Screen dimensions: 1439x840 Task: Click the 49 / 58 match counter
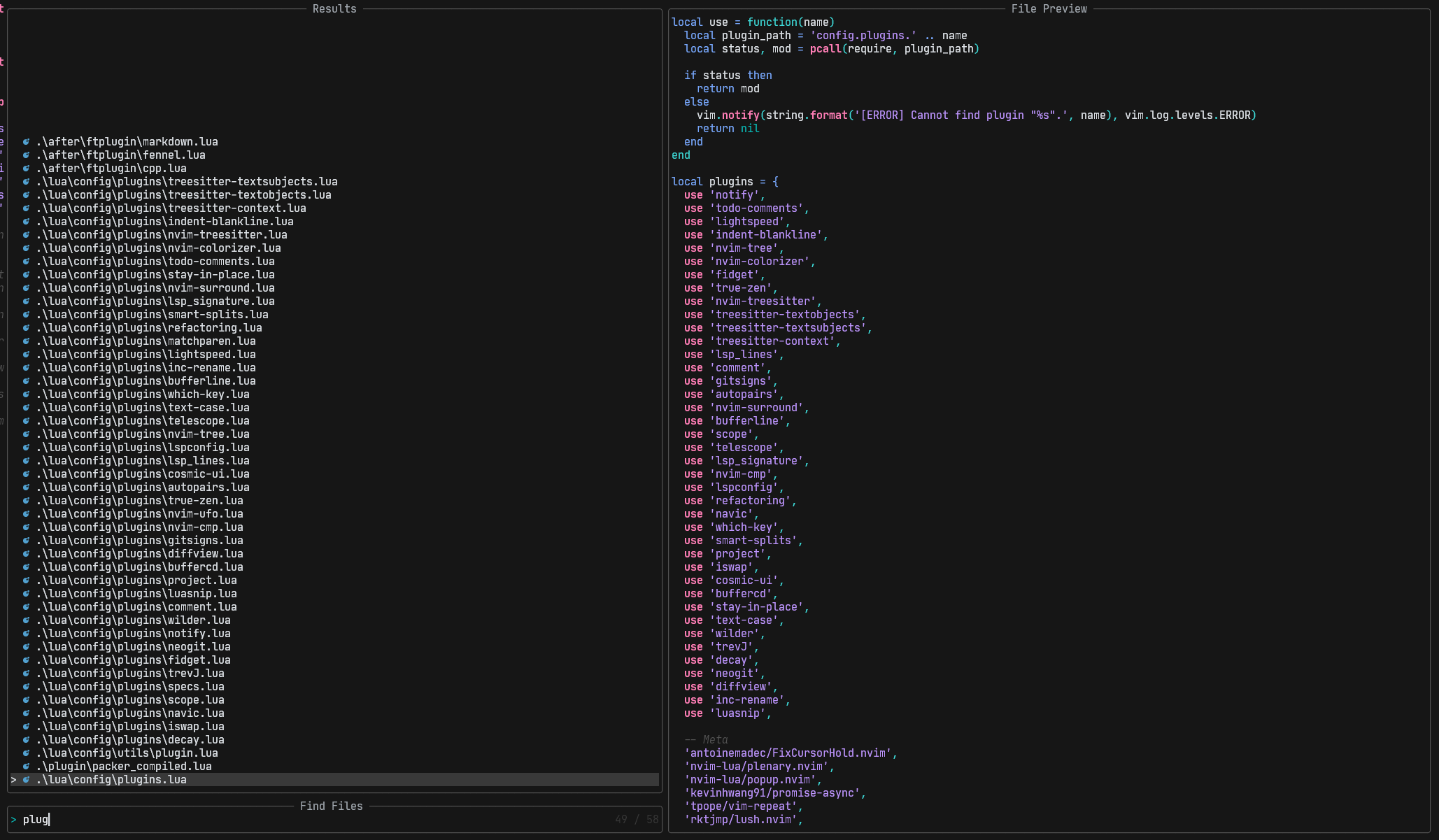637,819
